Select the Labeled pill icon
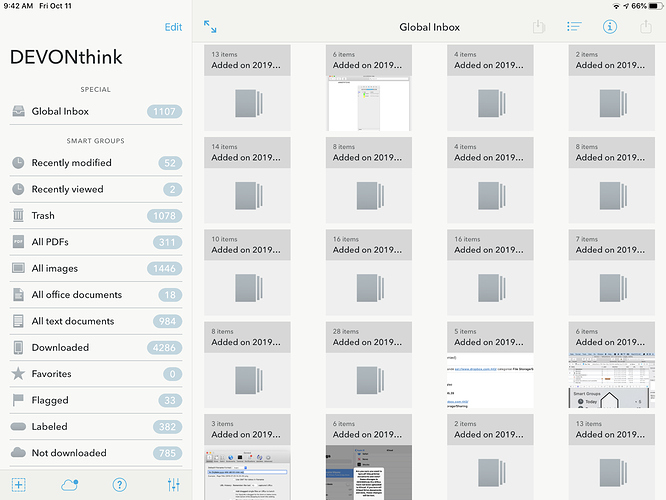The height and width of the screenshot is (500, 666). (x=18, y=426)
